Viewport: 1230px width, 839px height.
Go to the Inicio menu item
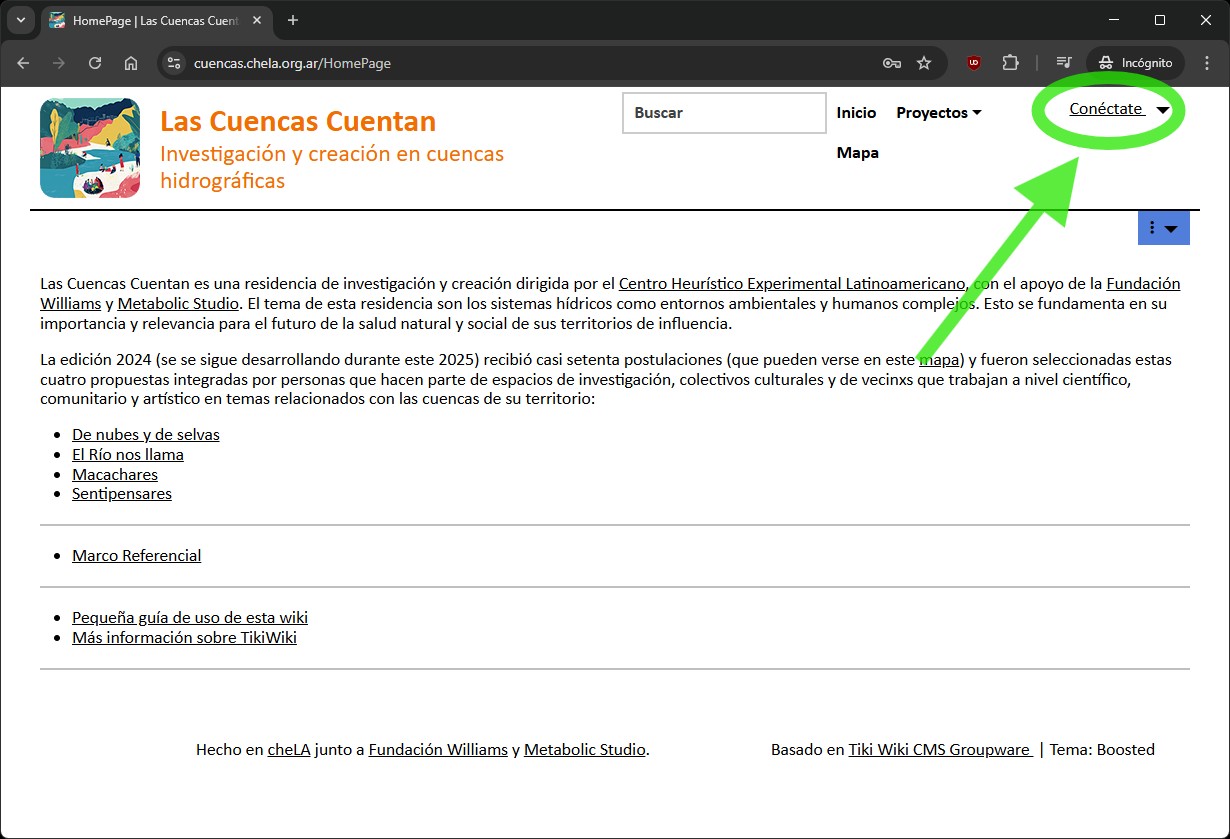pyautogui.click(x=856, y=113)
